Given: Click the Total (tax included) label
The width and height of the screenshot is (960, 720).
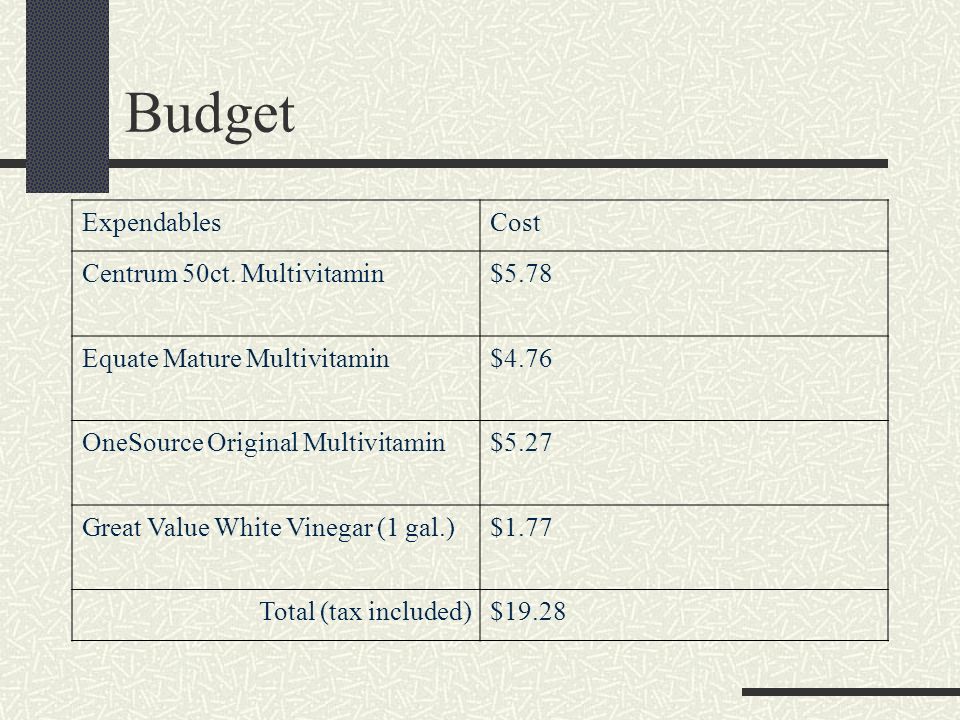Looking at the screenshot, I should [366, 612].
